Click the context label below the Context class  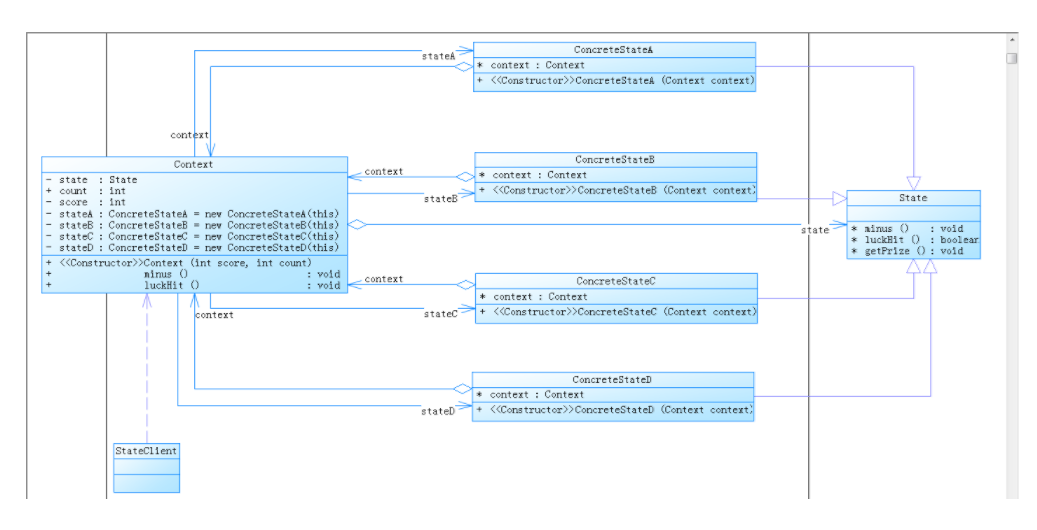pos(214,315)
